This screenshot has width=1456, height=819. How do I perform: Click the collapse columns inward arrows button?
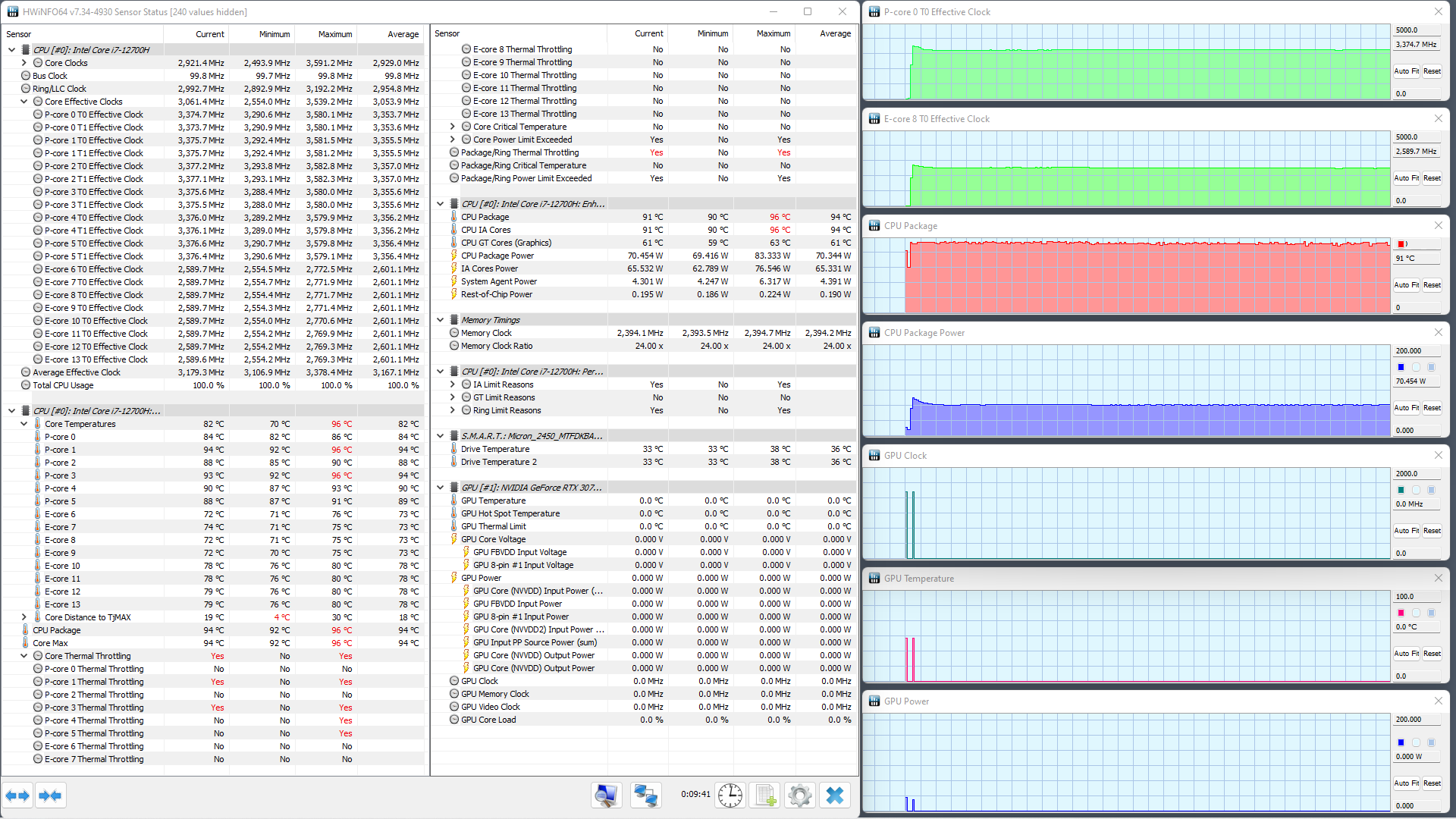50,795
